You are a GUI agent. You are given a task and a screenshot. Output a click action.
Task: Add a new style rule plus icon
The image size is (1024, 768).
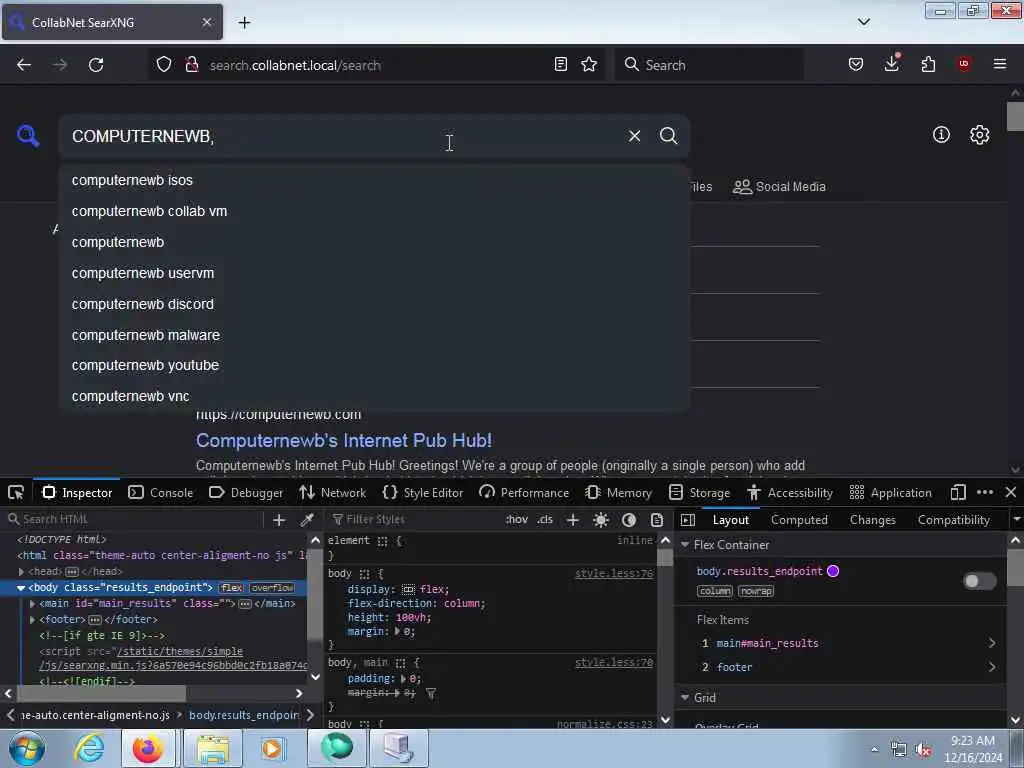pyautogui.click(x=573, y=520)
